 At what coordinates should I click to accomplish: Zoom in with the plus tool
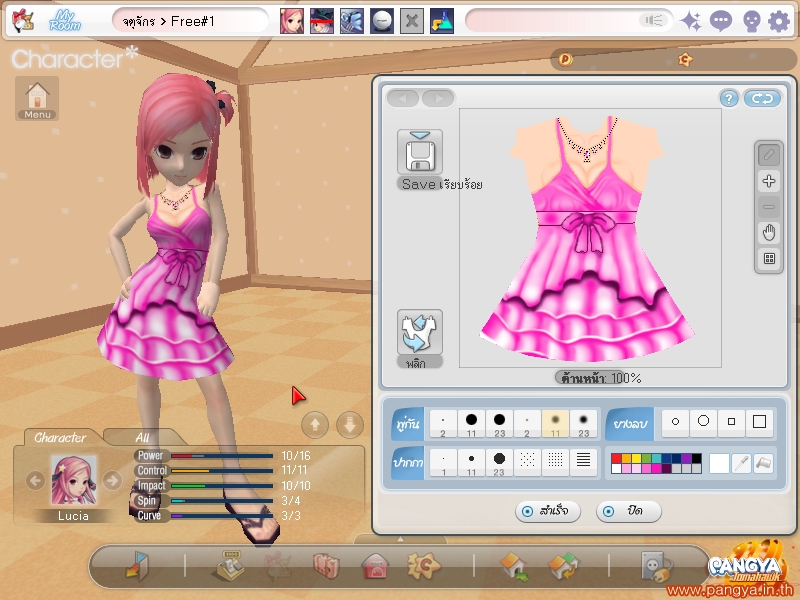769,181
